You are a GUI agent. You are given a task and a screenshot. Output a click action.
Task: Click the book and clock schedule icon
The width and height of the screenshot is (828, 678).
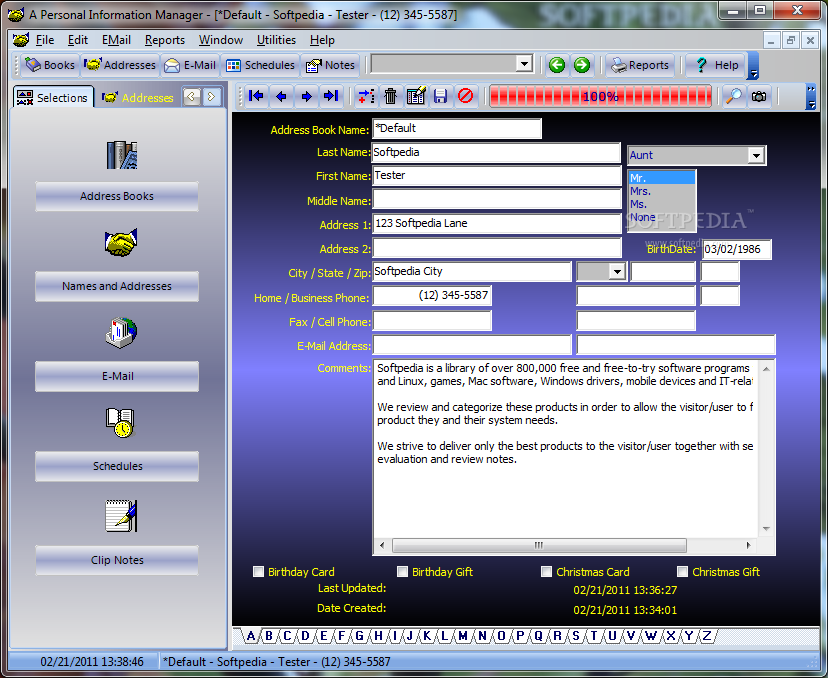point(121,422)
